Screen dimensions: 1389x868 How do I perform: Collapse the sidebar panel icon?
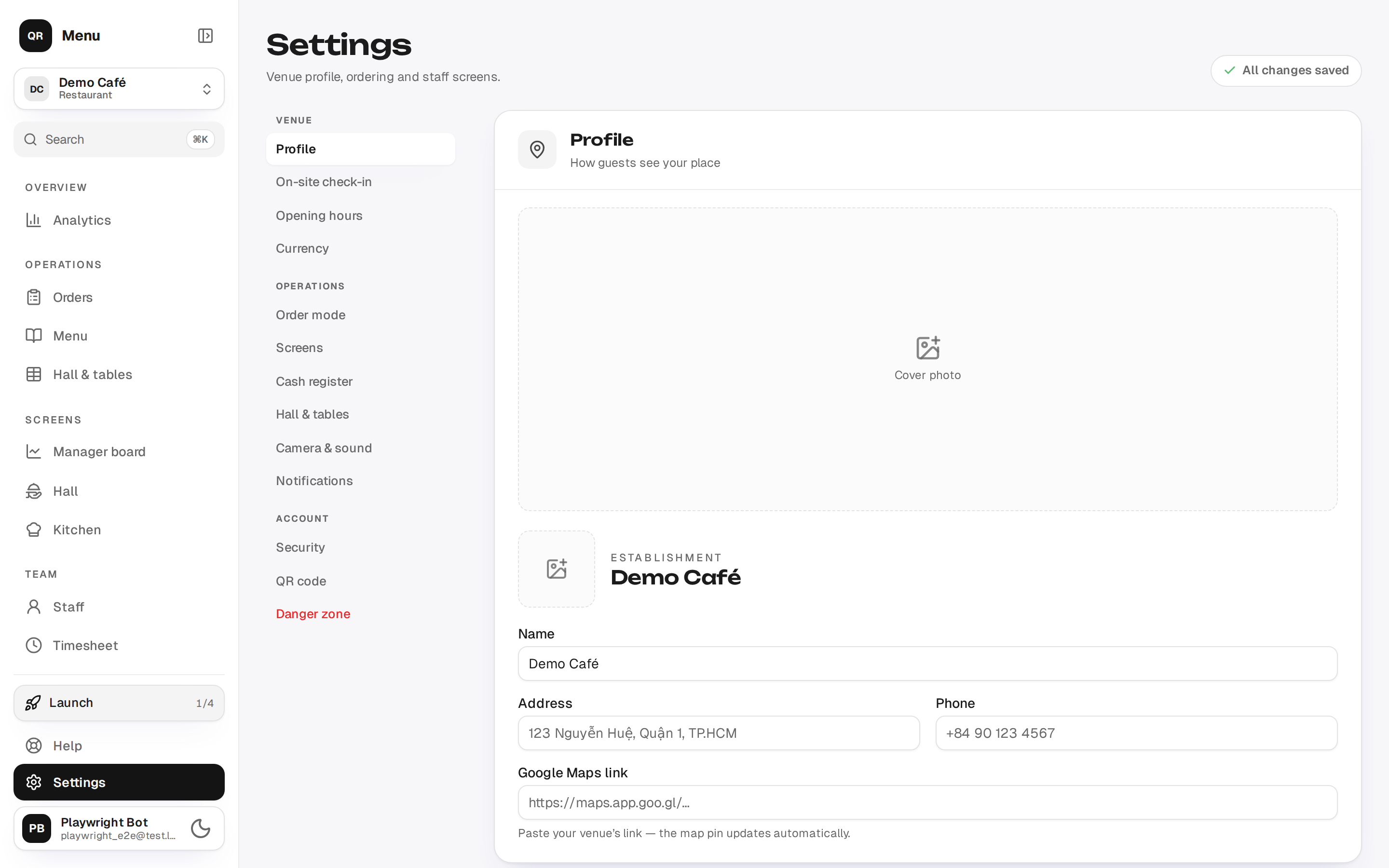click(x=205, y=36)
